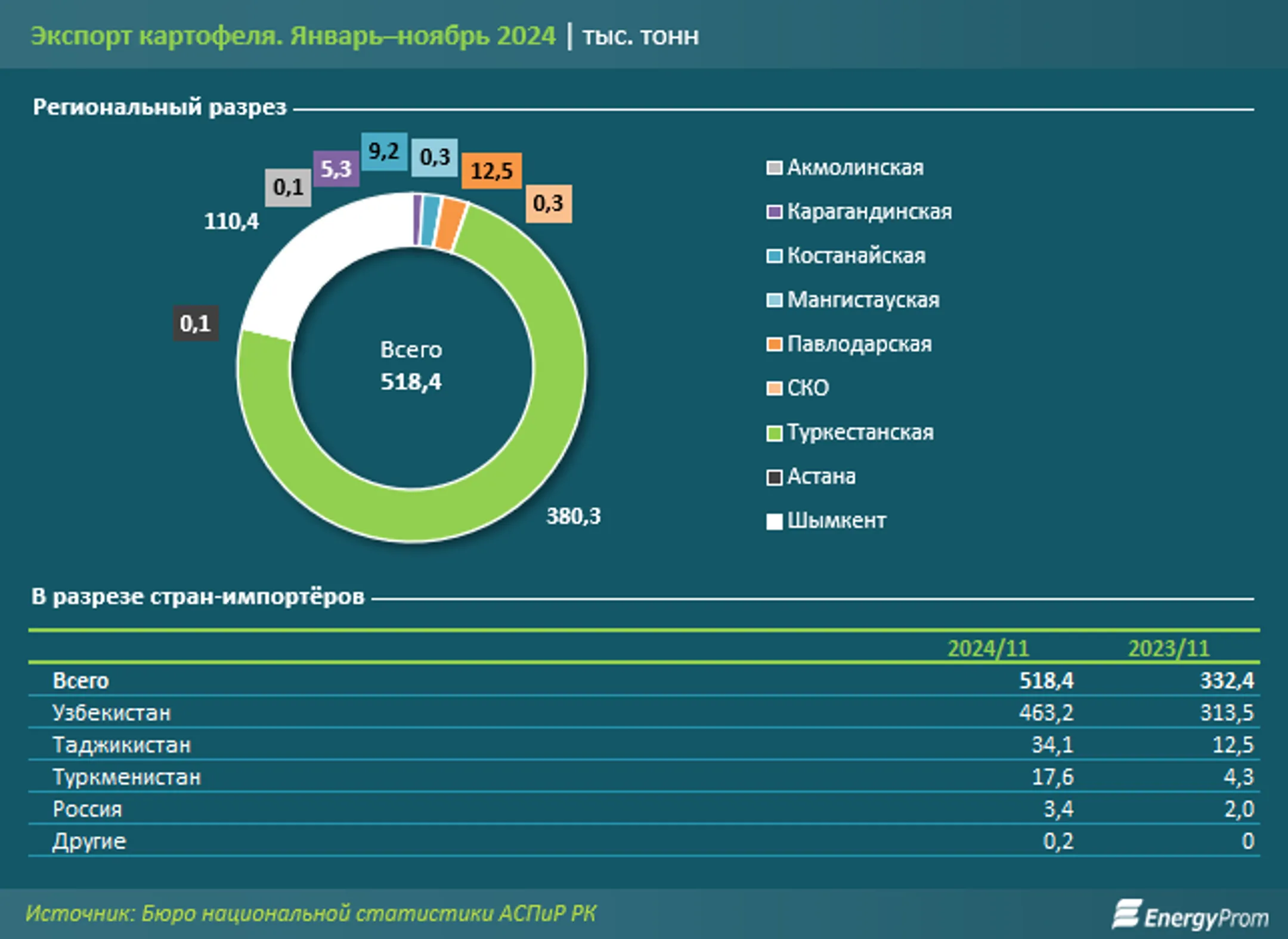
Task: Click the Мангистауская light blue legend swatch
Action: pos(774,300)
